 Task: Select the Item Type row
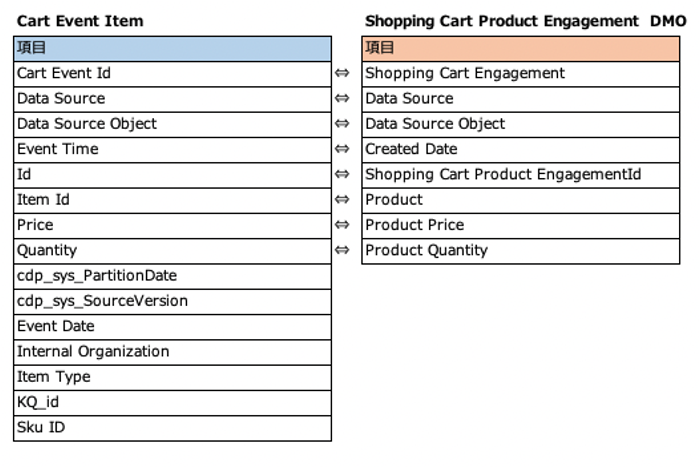[x=173, y=377]
